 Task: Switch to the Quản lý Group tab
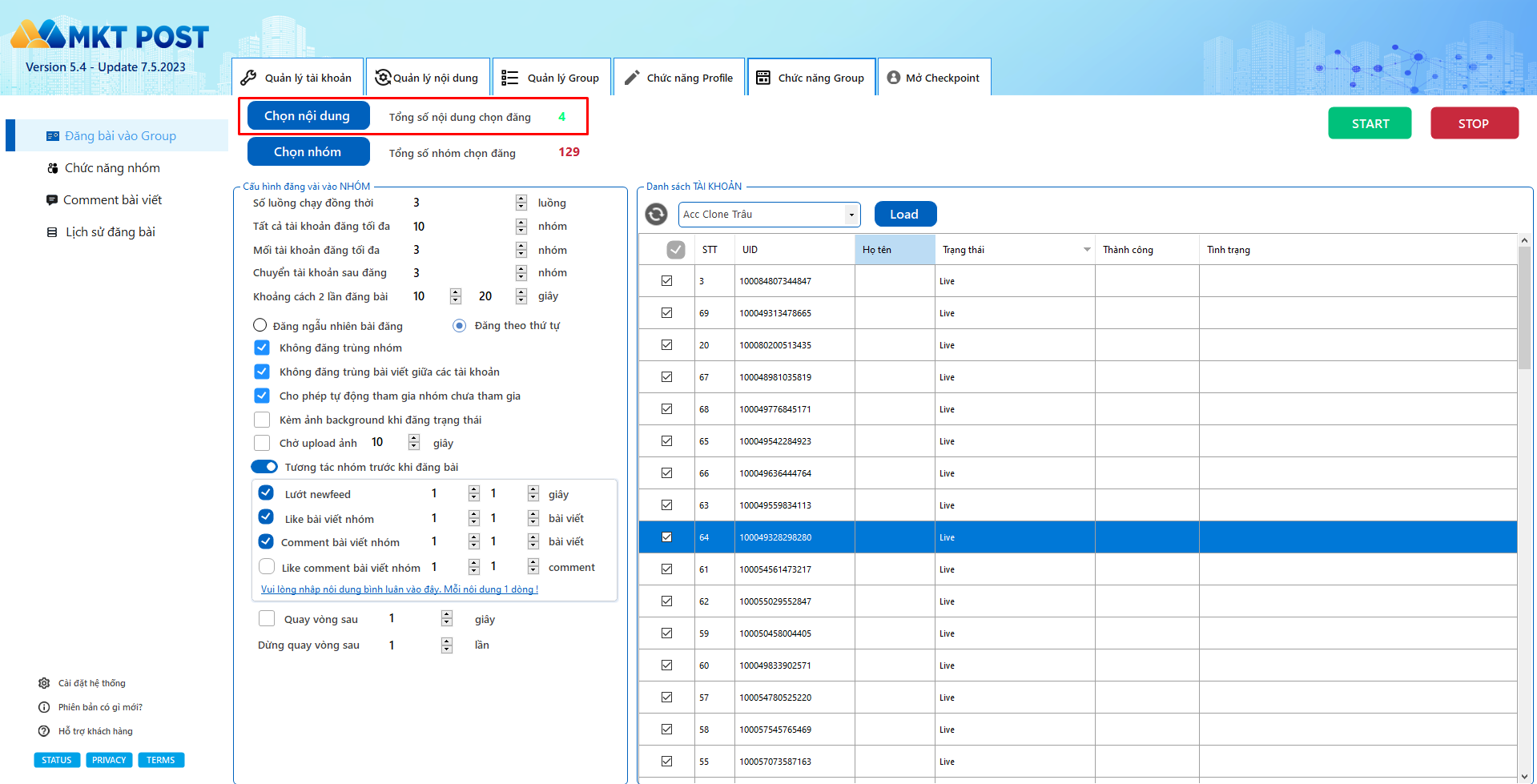point(552,77)
